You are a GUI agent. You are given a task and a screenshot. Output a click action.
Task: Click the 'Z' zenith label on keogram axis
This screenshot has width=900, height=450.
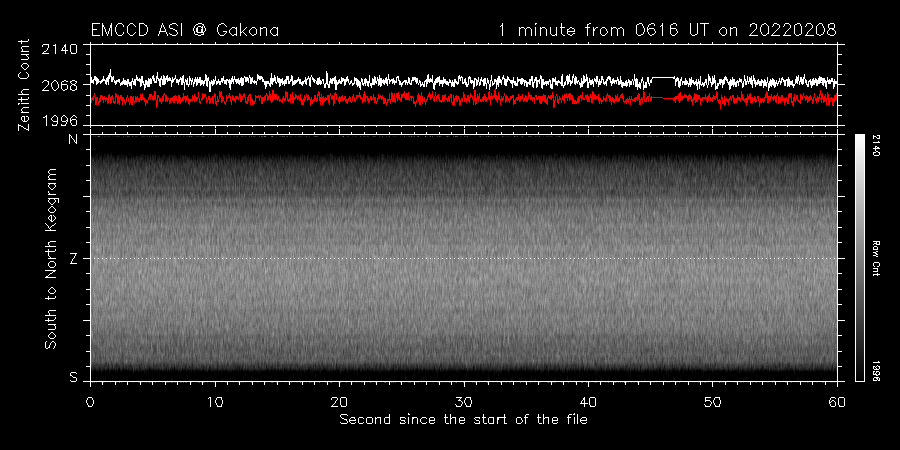(x=73, y=259)
